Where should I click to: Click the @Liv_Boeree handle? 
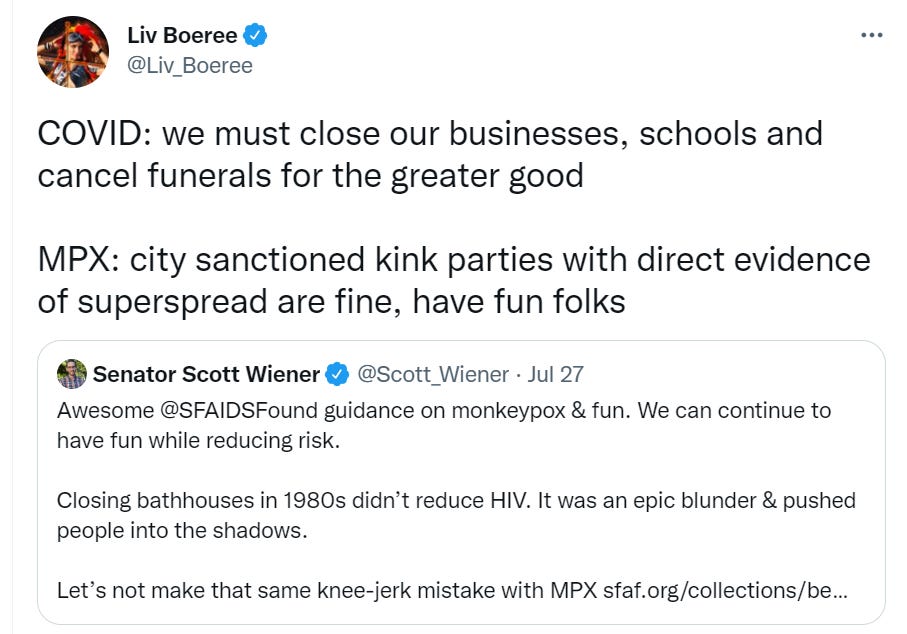(x=190, y=66)
